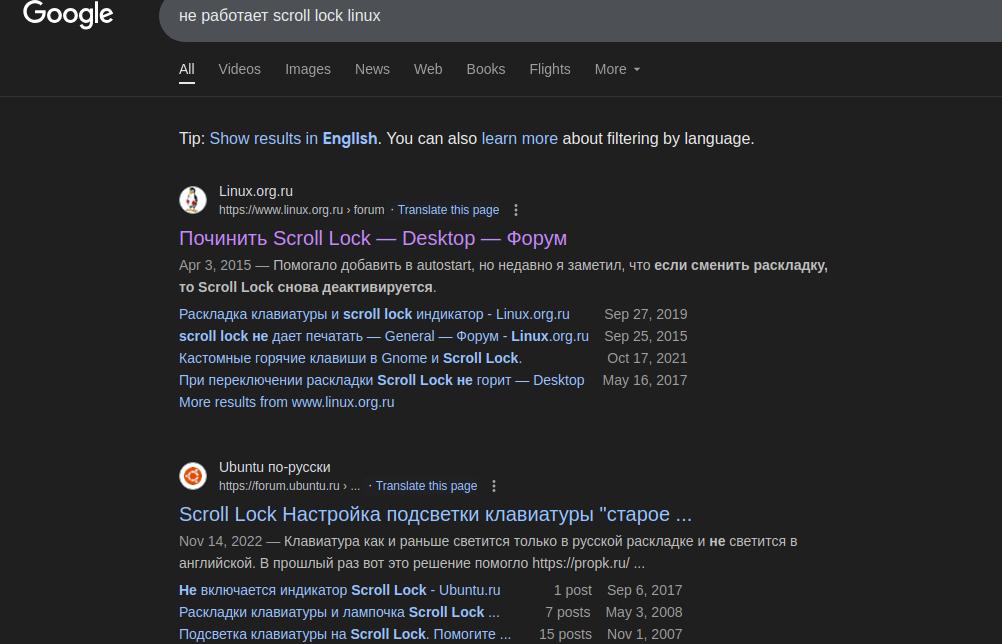Click the 7 posts count
Screen dimensions: 1002x644
pos(567,612)
